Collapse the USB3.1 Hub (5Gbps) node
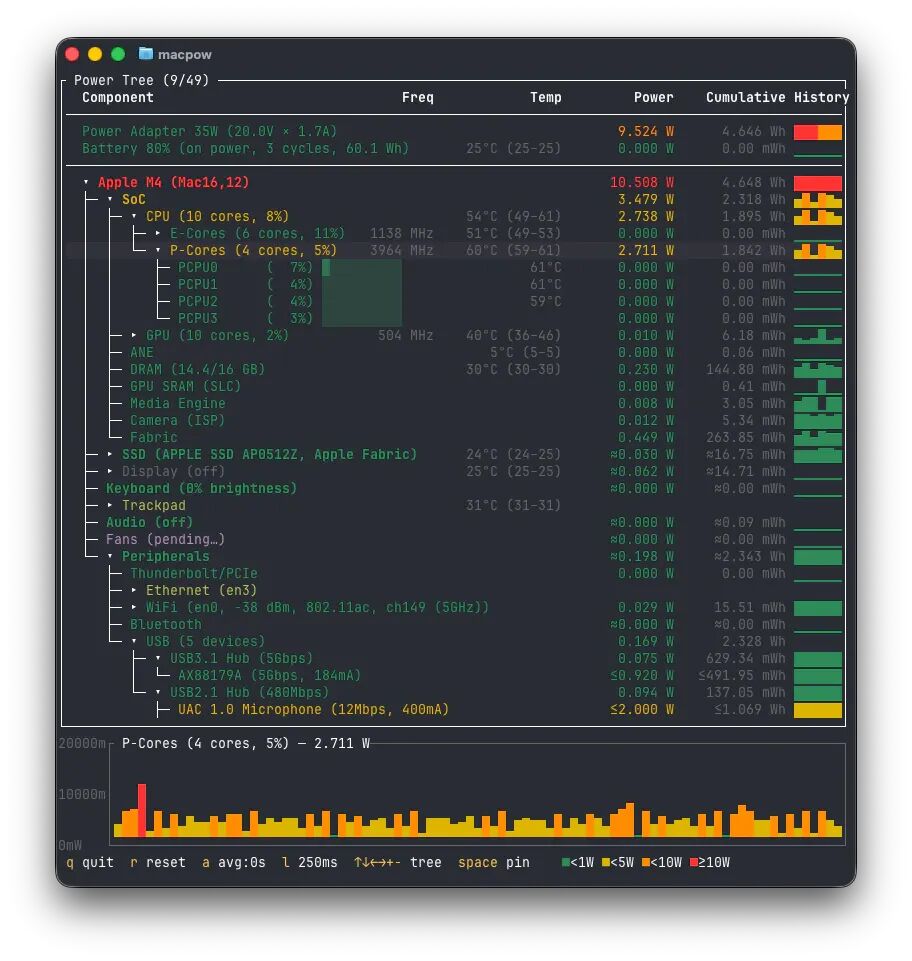Screen dimensions: 912x961 (x=158, y=658)
